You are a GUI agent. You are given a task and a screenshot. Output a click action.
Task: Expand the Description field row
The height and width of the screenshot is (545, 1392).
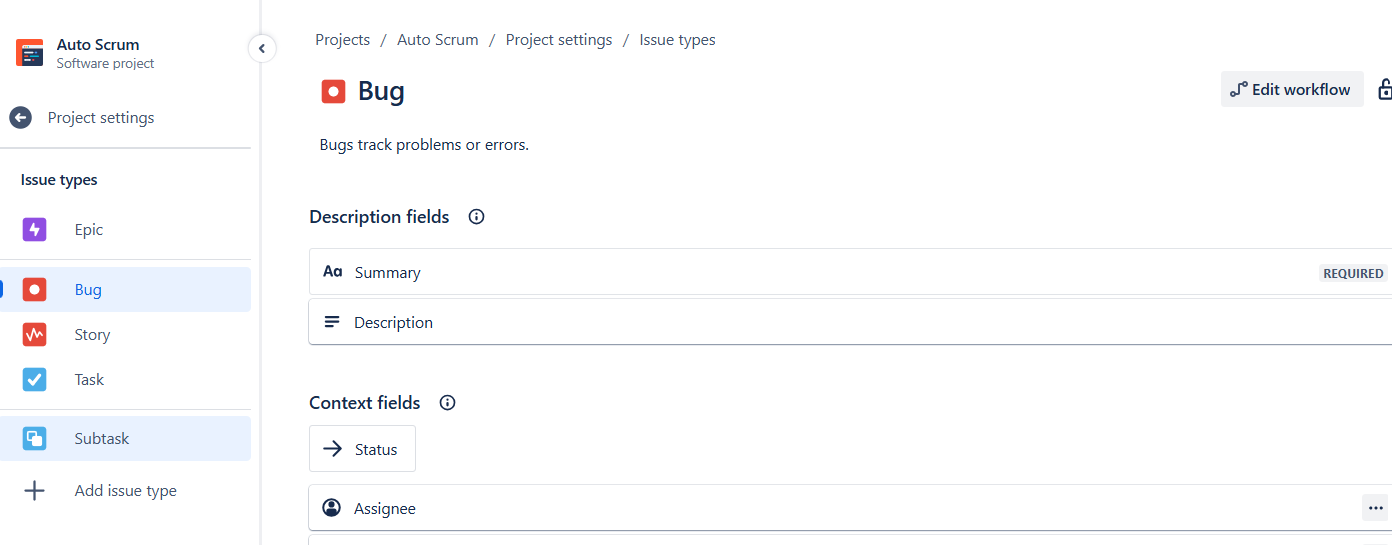pyautogui.click(x=850, y=322)
